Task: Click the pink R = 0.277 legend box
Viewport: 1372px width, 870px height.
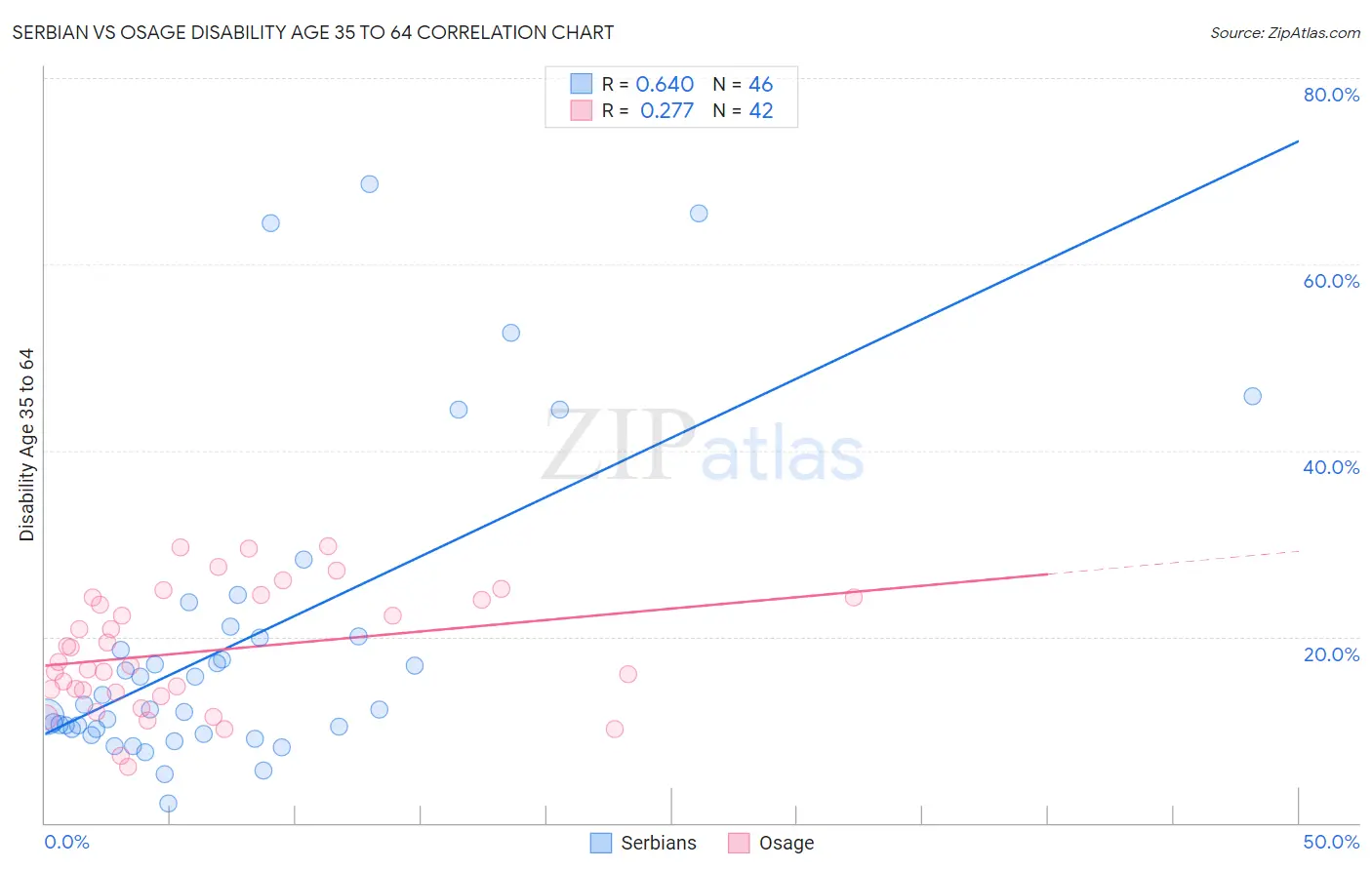Action: point(582,110)
